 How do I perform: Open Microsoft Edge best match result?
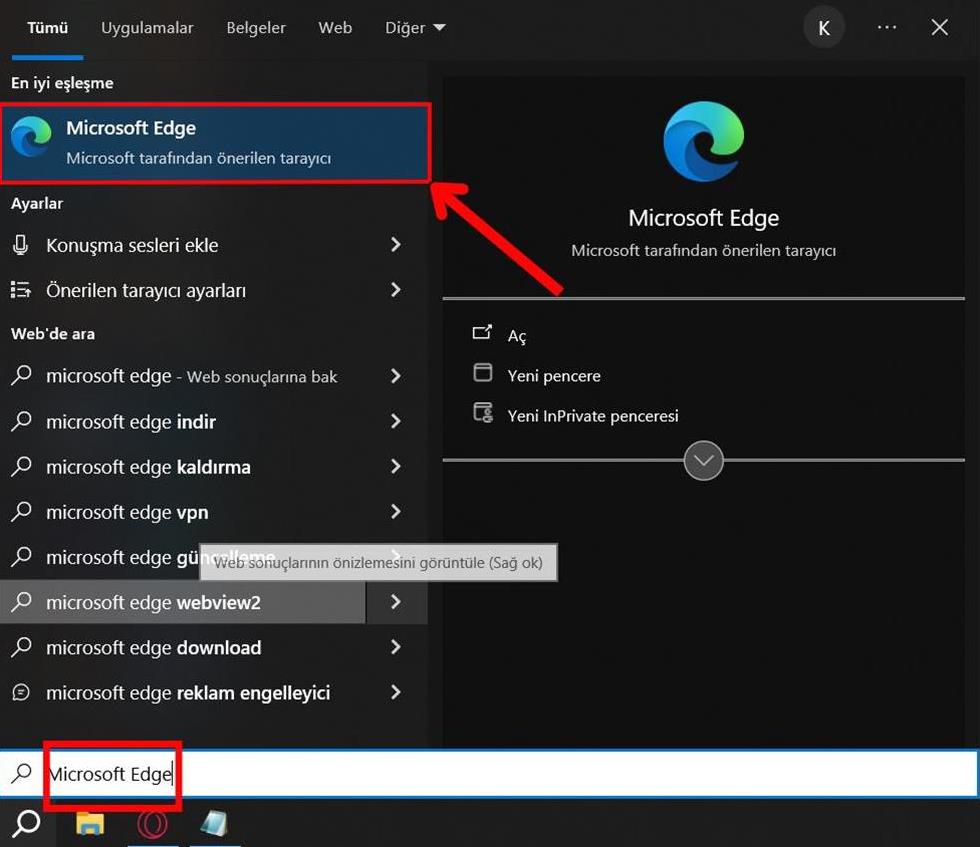tap(215, 143)
